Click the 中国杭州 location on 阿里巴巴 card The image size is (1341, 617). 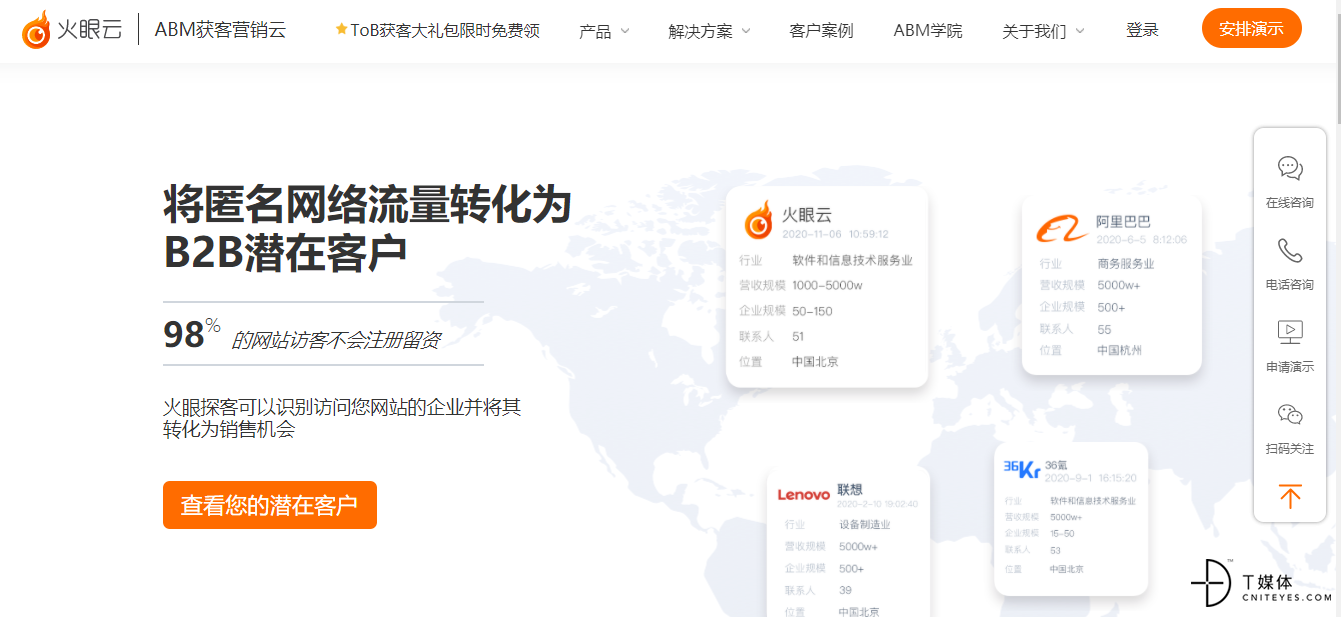coord(1119,350)
